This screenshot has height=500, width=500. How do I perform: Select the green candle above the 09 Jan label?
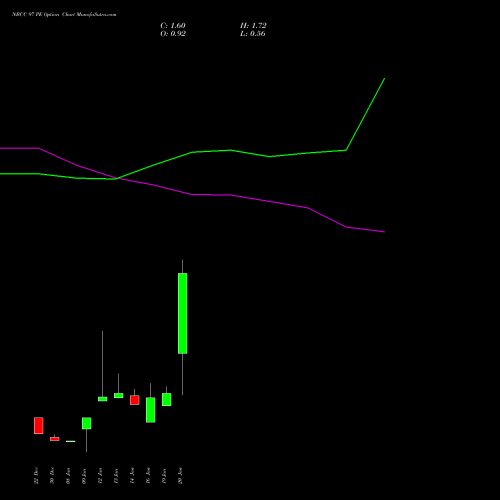point(87,423)
